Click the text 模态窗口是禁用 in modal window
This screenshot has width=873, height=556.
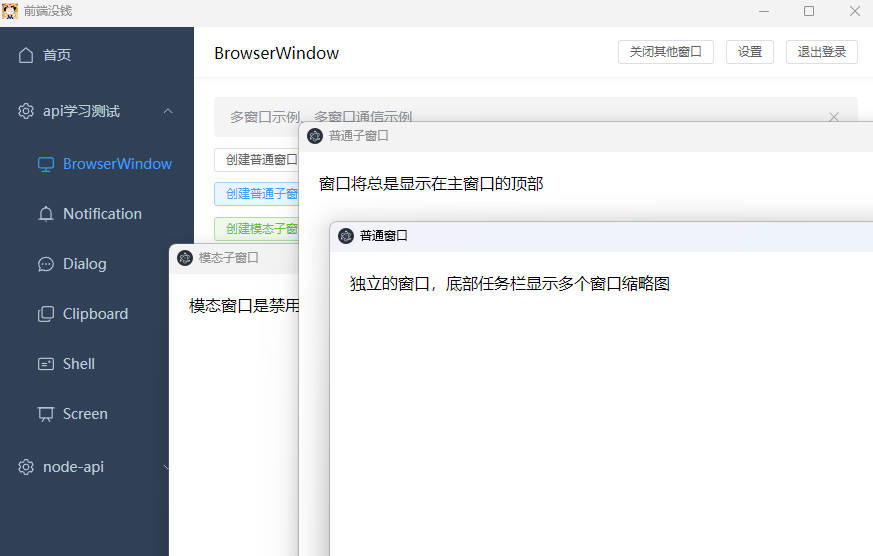click(244, 306)
